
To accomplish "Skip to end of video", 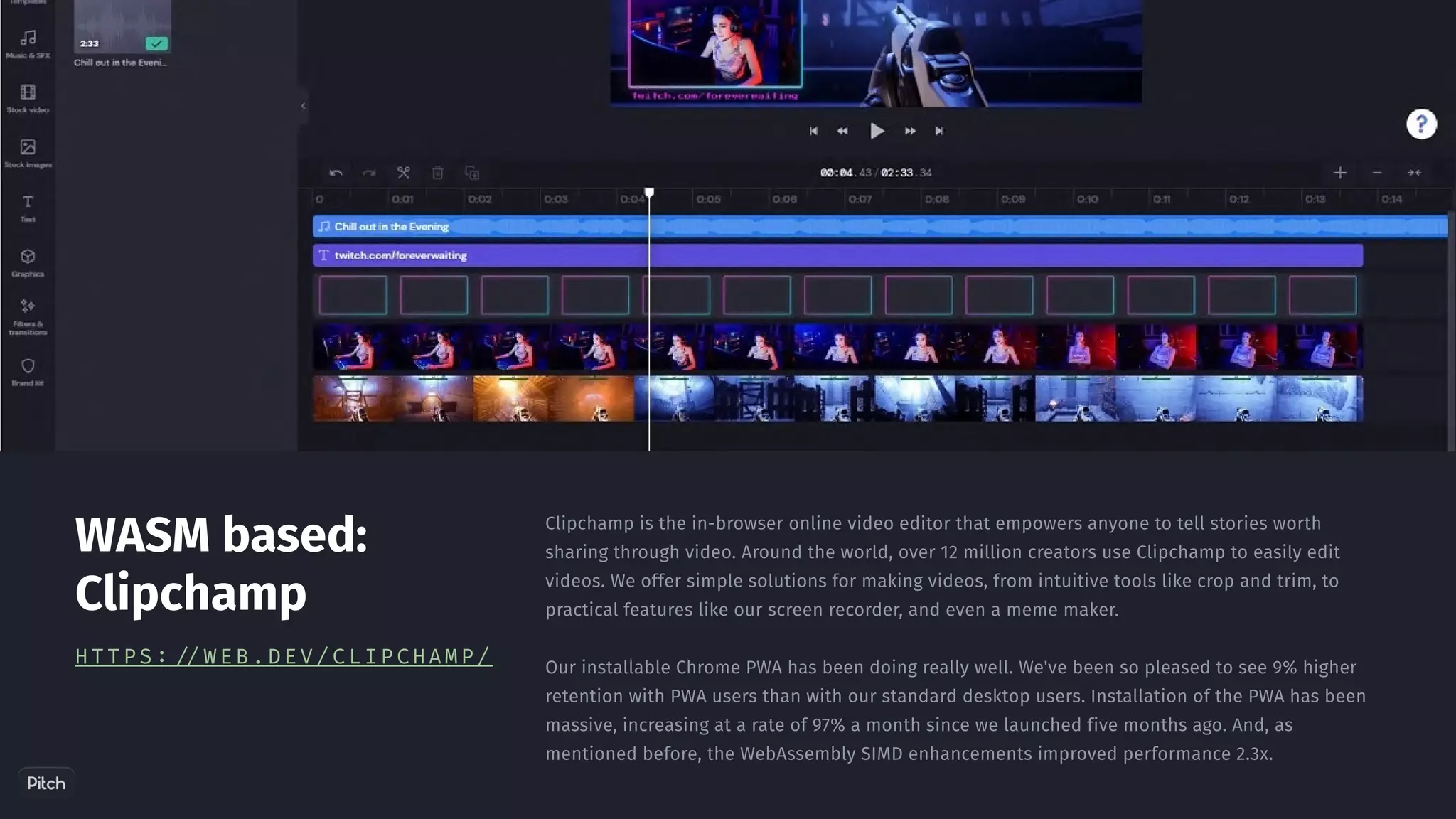I will pos(939,131).
